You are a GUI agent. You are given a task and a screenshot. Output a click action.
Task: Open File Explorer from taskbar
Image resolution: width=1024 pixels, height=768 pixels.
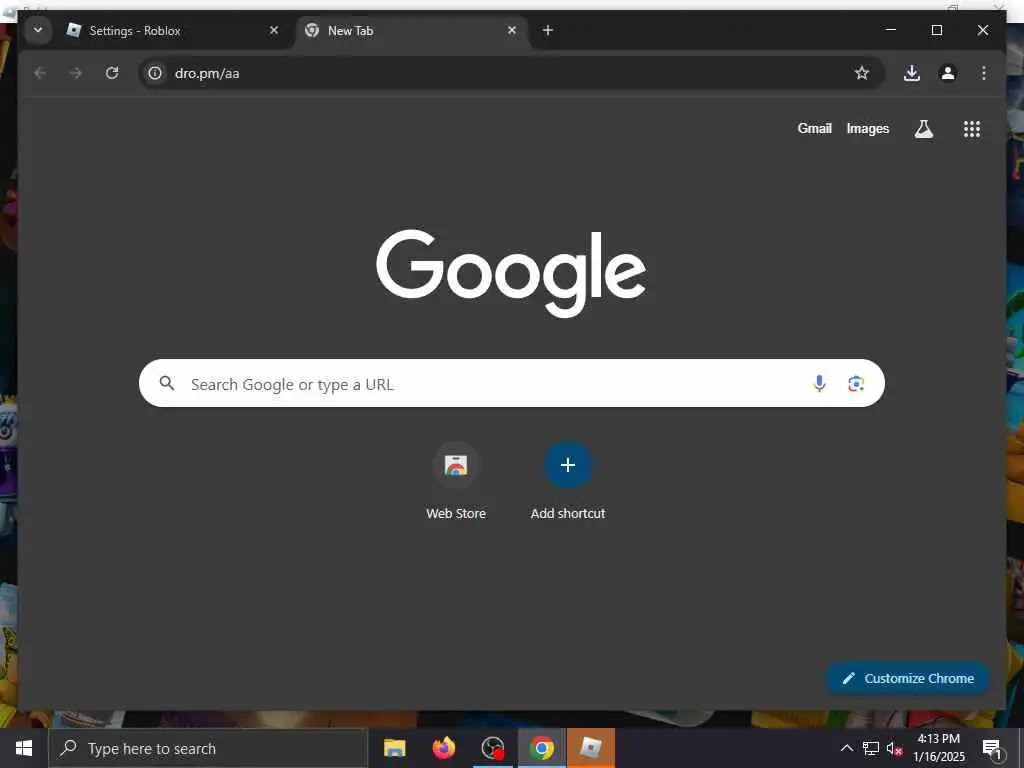pyautogui.click(x=394, y=748)
